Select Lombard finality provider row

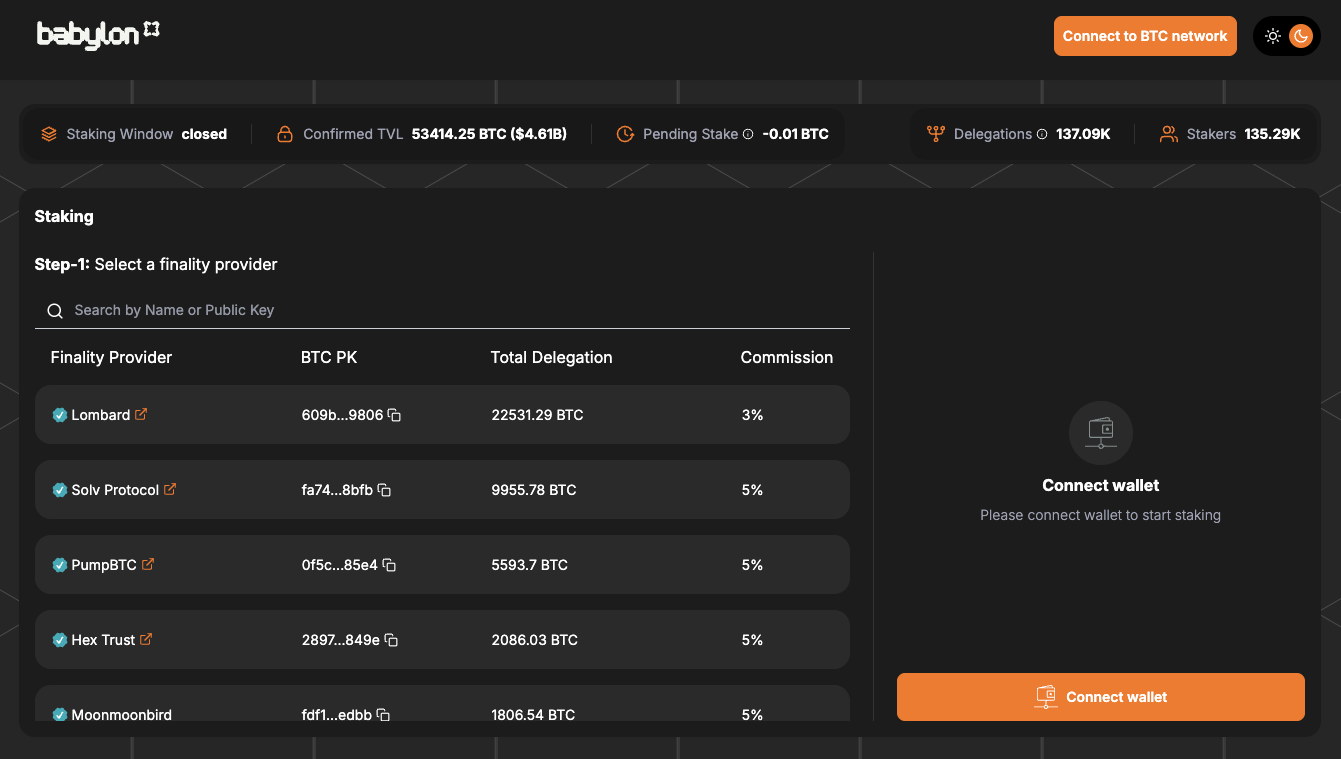click(442, 415)
